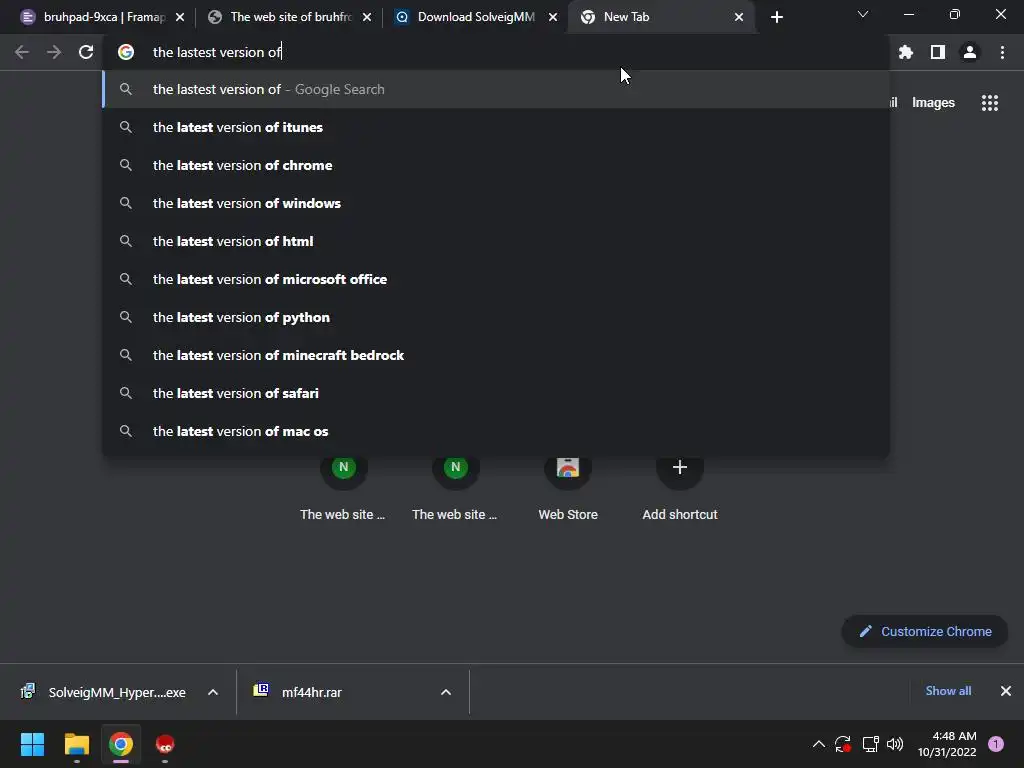Close the downloads bar
The image size is (1024, 768).
(1006, 691)
